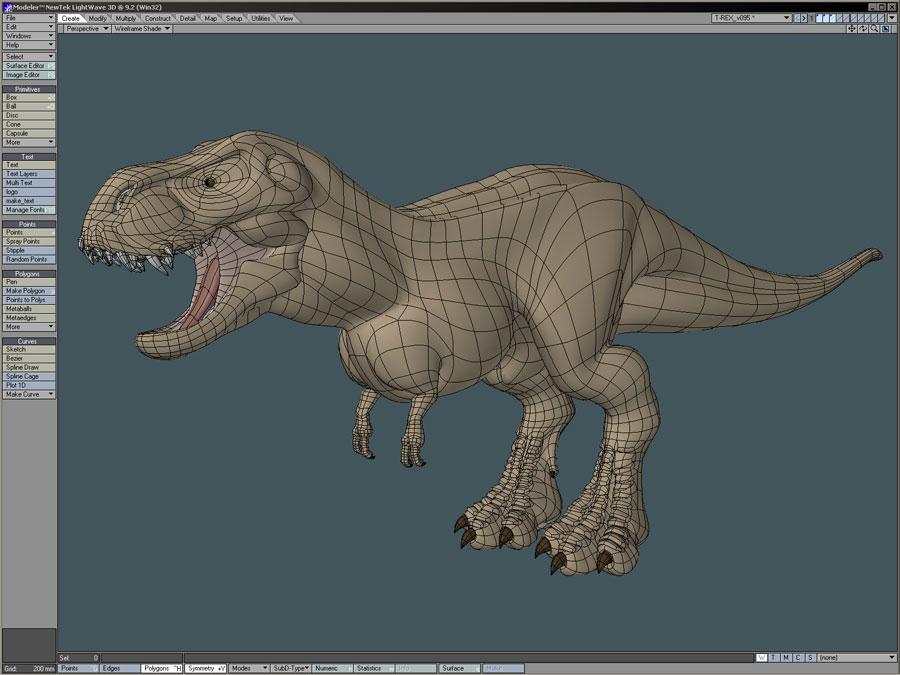
Task: Click the Text Layers button
Action: tap(29, 174)
